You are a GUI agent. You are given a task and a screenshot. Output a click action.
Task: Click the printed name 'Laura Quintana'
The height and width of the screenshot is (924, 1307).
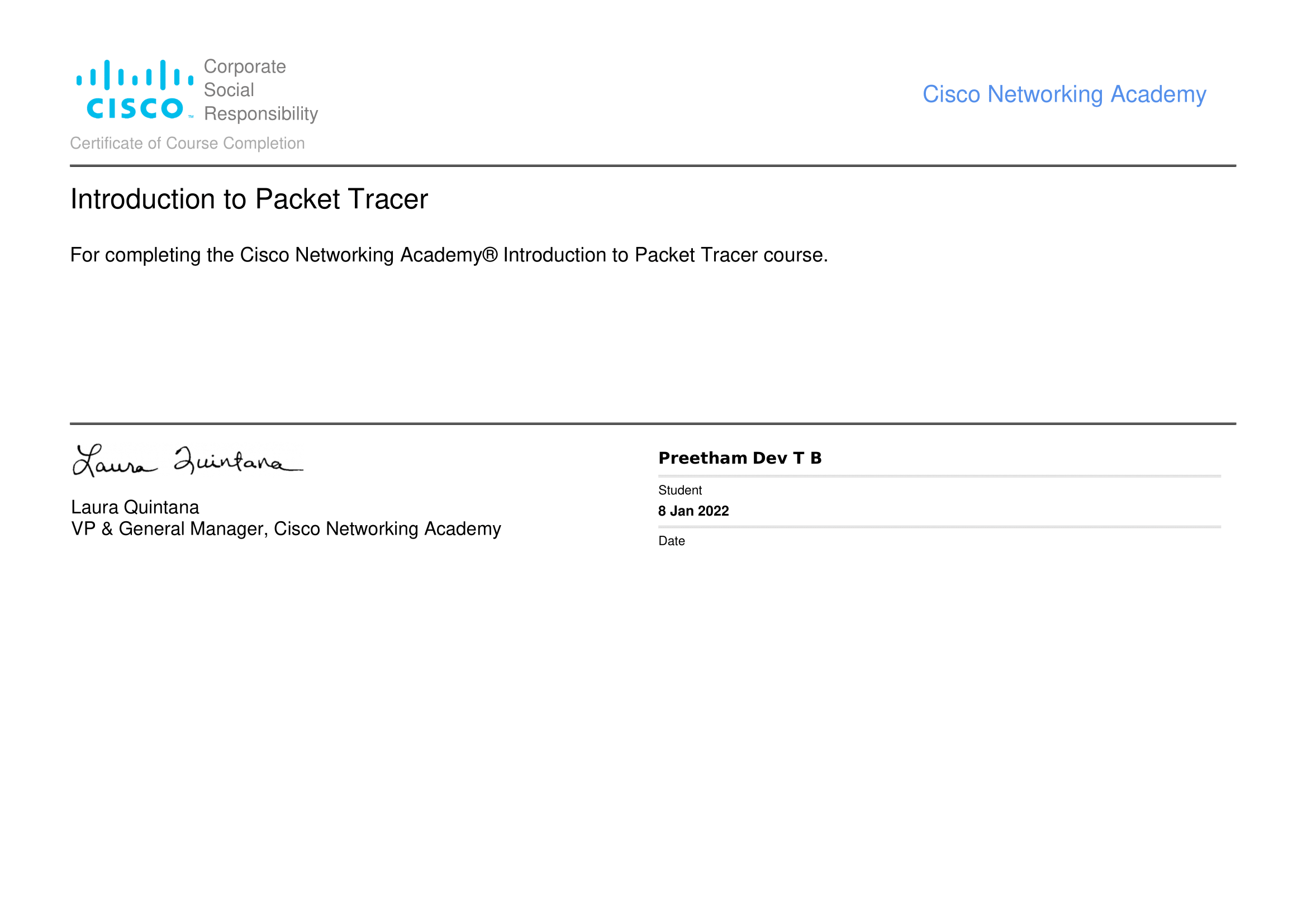pos(135,507)
